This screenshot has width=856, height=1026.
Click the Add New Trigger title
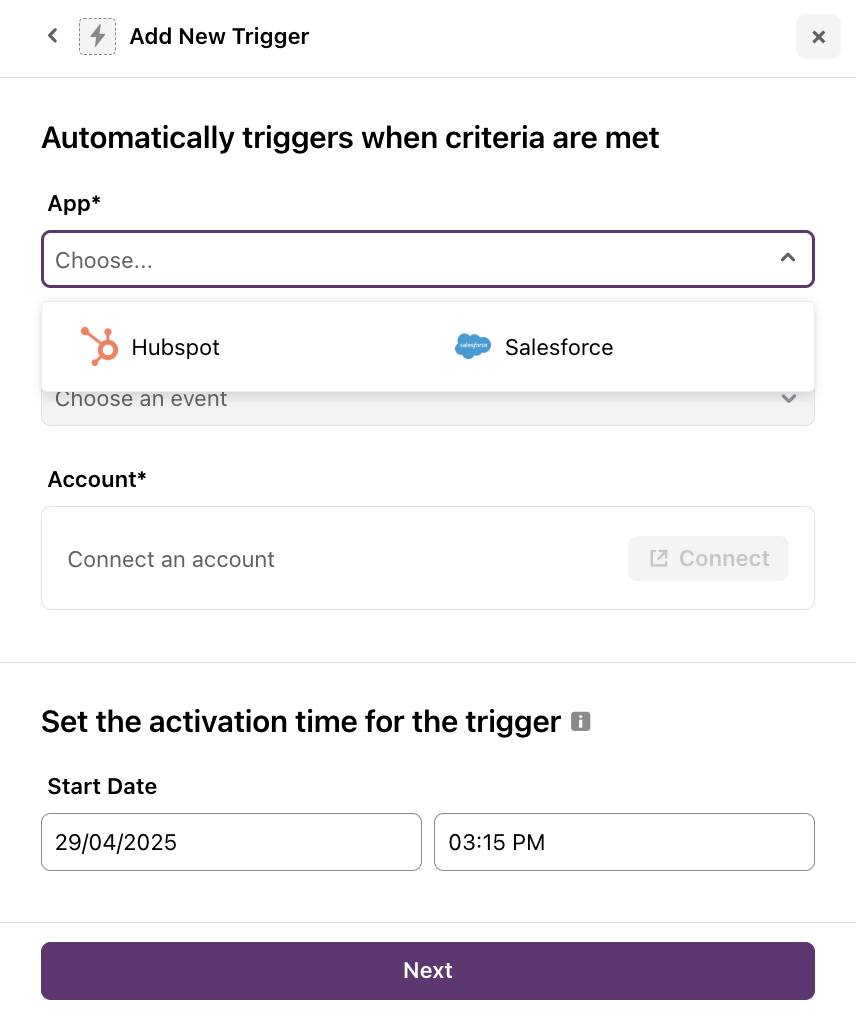pyautogui.click(x=219, y=37)
